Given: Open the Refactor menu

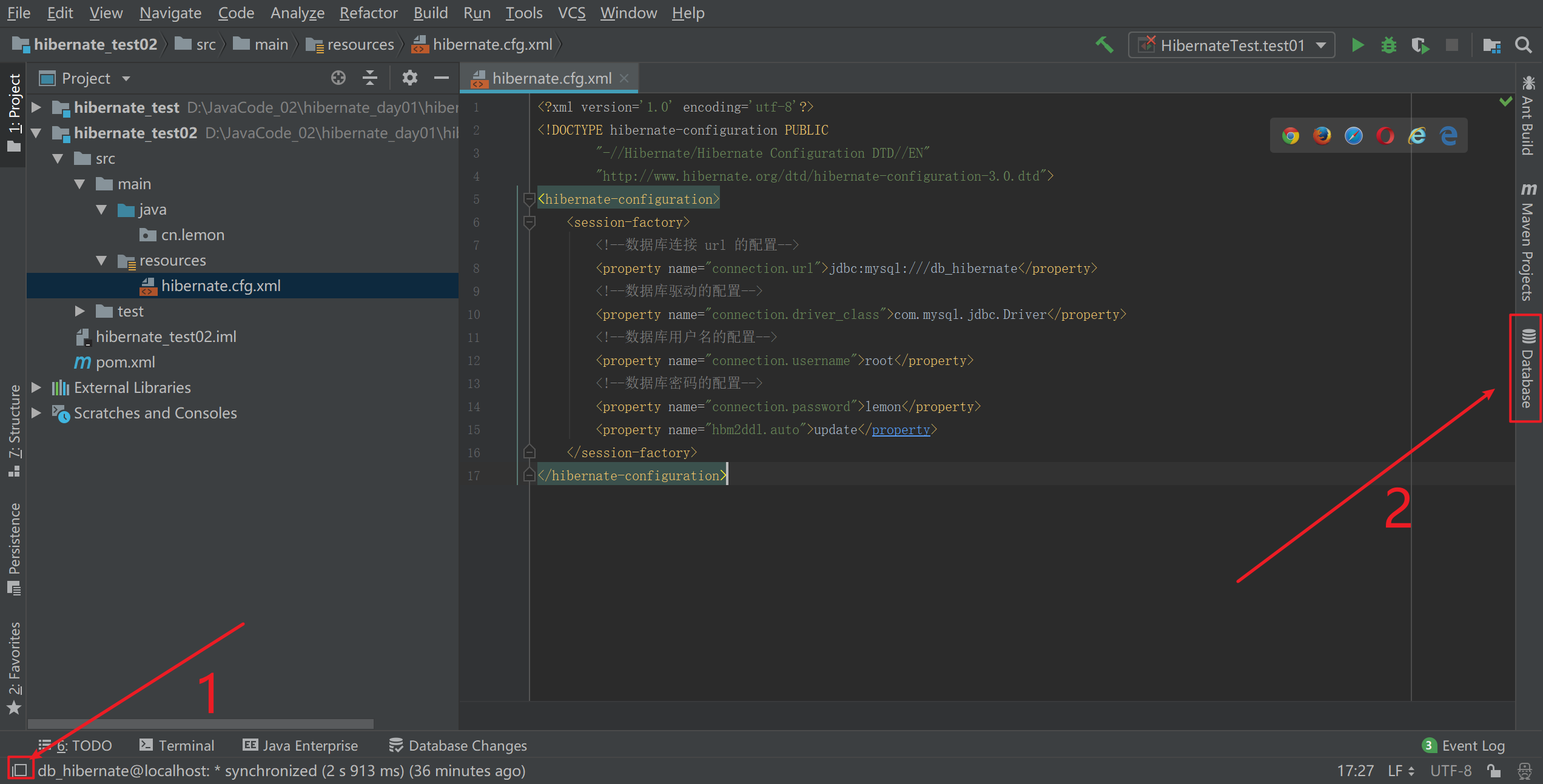Looking at the screenshot, I should (x=368, y=13).
